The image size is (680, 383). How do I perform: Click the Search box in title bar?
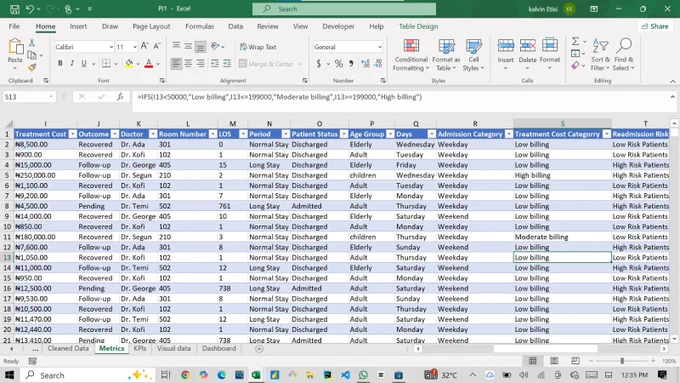click(x=344, y=9)
